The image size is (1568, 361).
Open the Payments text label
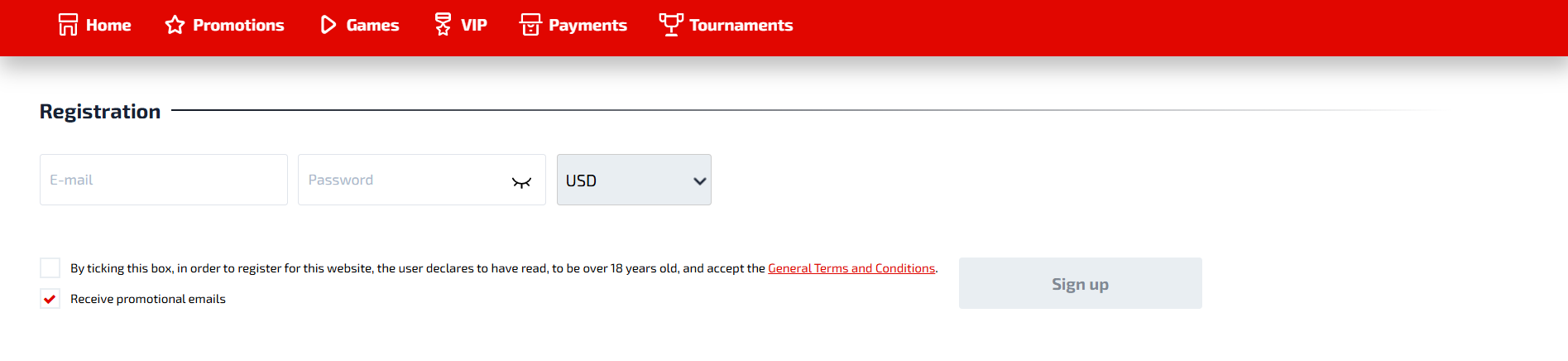tap(587, 26)
